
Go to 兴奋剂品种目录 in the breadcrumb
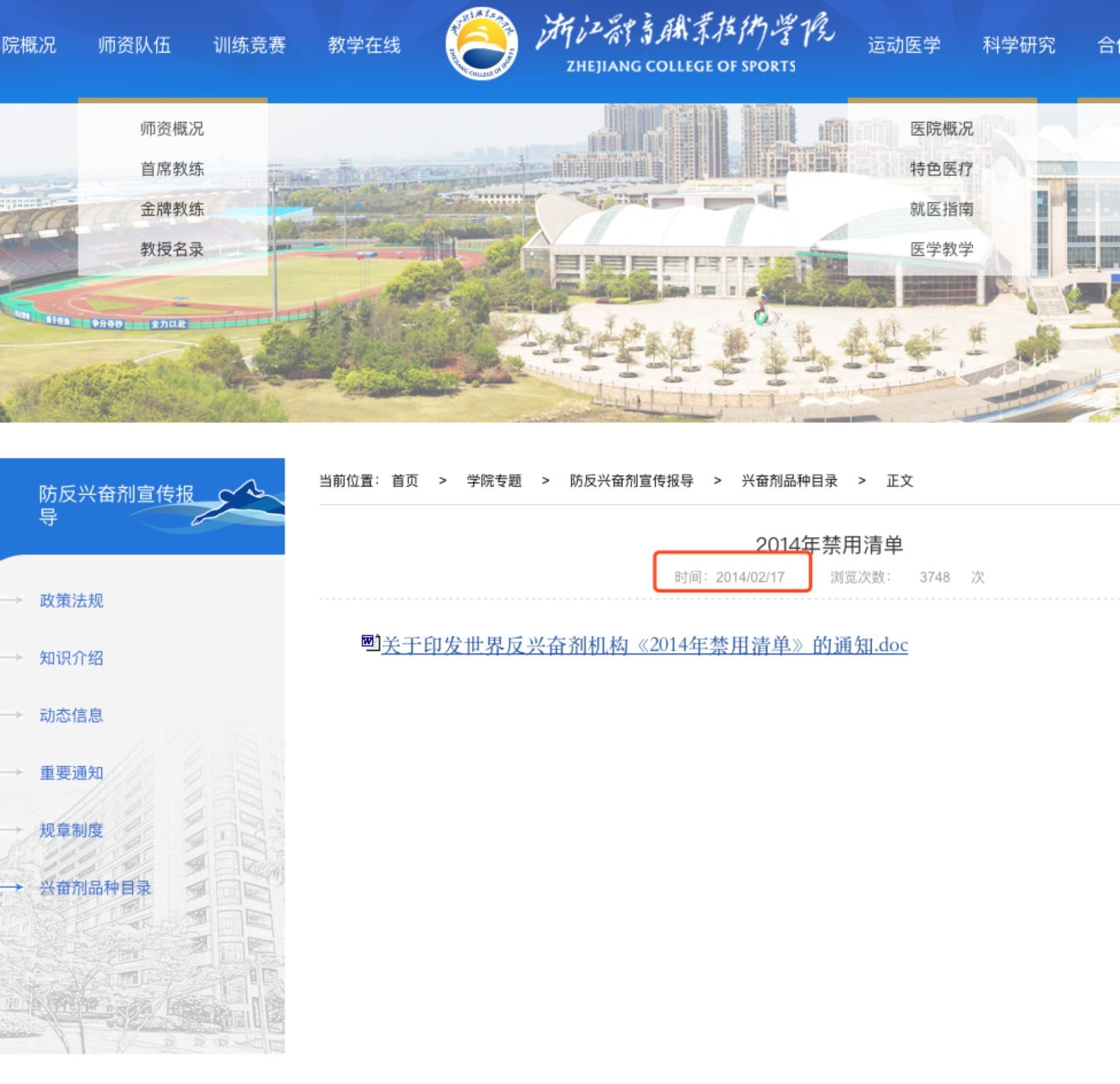point(789,481)
